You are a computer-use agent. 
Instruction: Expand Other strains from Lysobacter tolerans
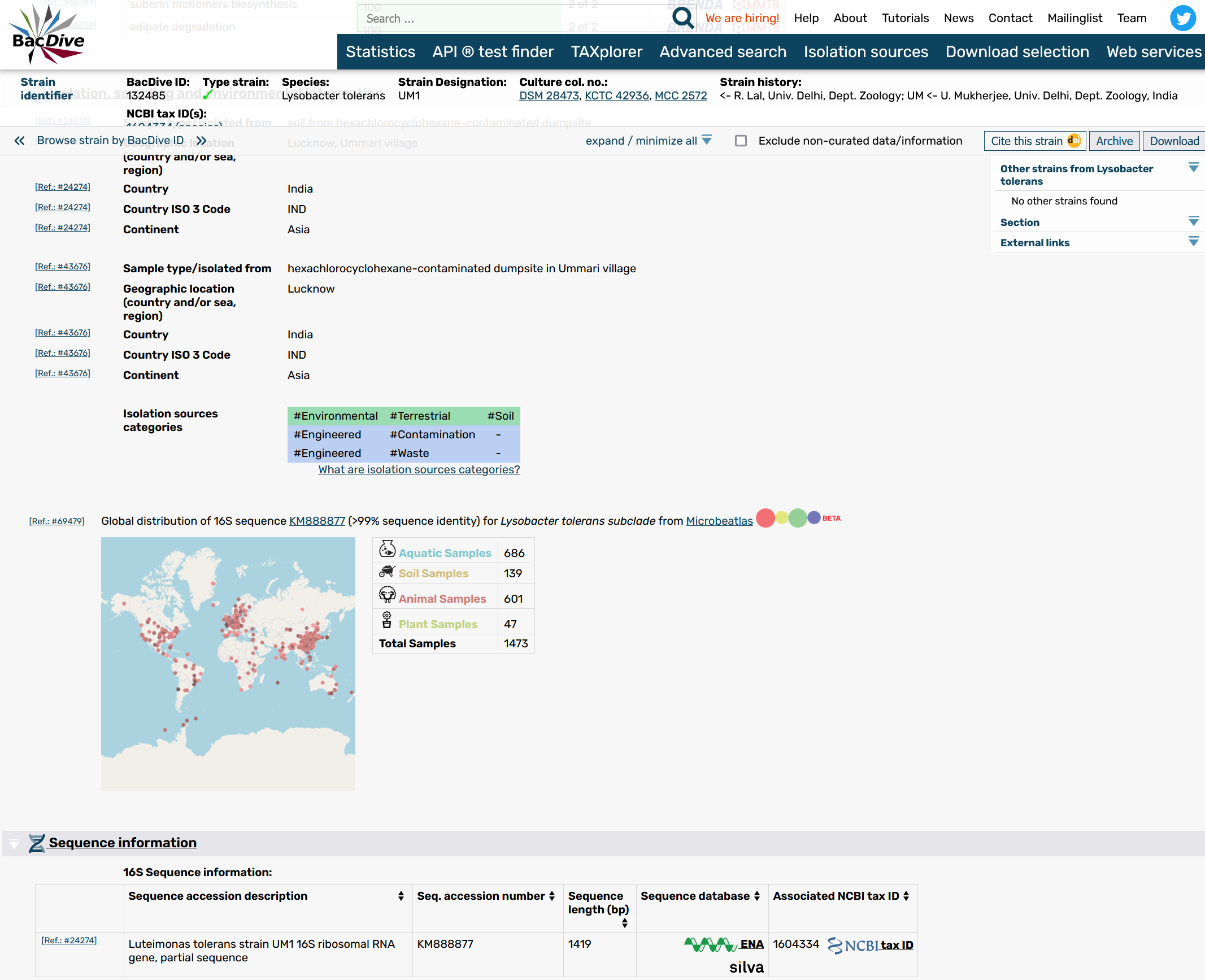click(1193, 168)
